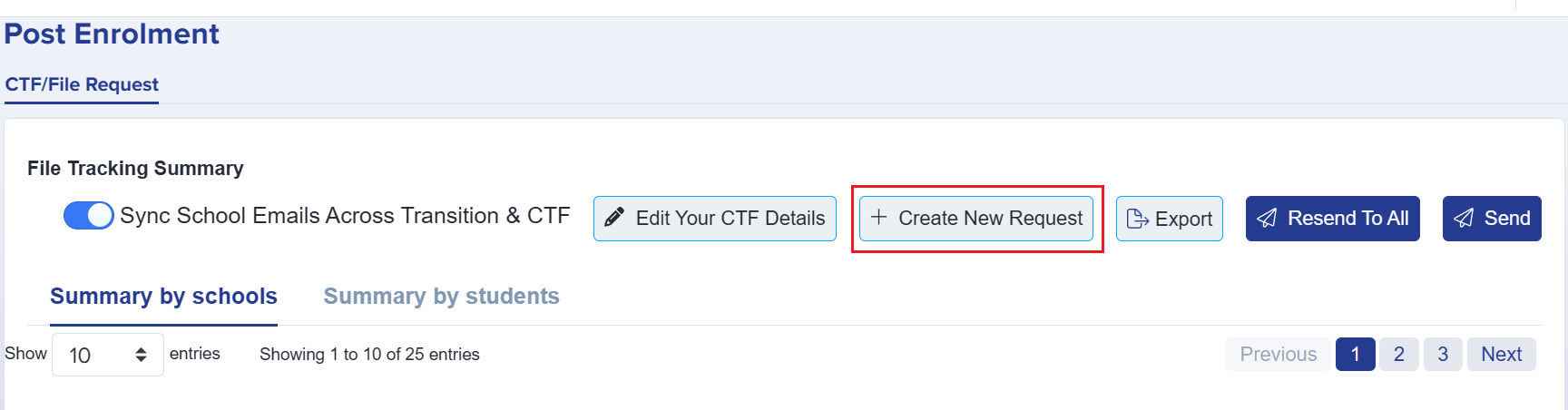Select the Summary by schools tab

tap(163, 297)
